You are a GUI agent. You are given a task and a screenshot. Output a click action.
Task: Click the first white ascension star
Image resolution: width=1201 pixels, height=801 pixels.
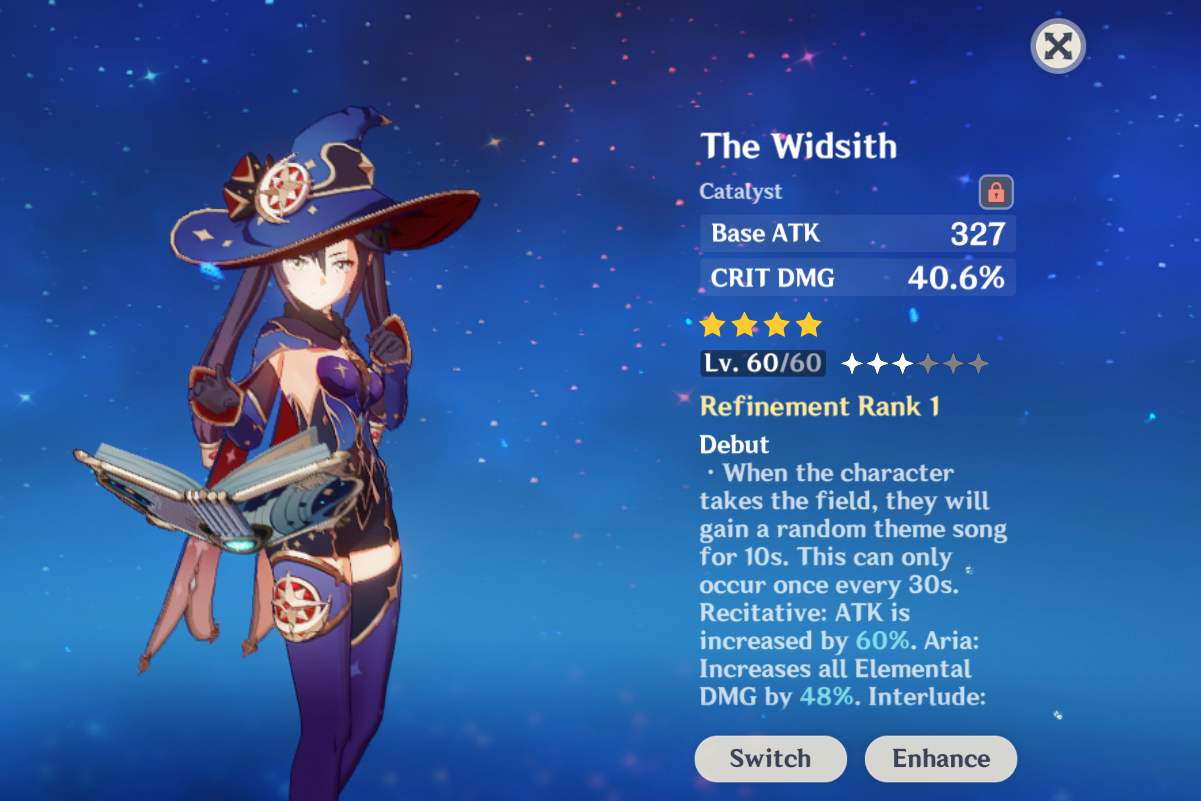(x=853, y=363)
